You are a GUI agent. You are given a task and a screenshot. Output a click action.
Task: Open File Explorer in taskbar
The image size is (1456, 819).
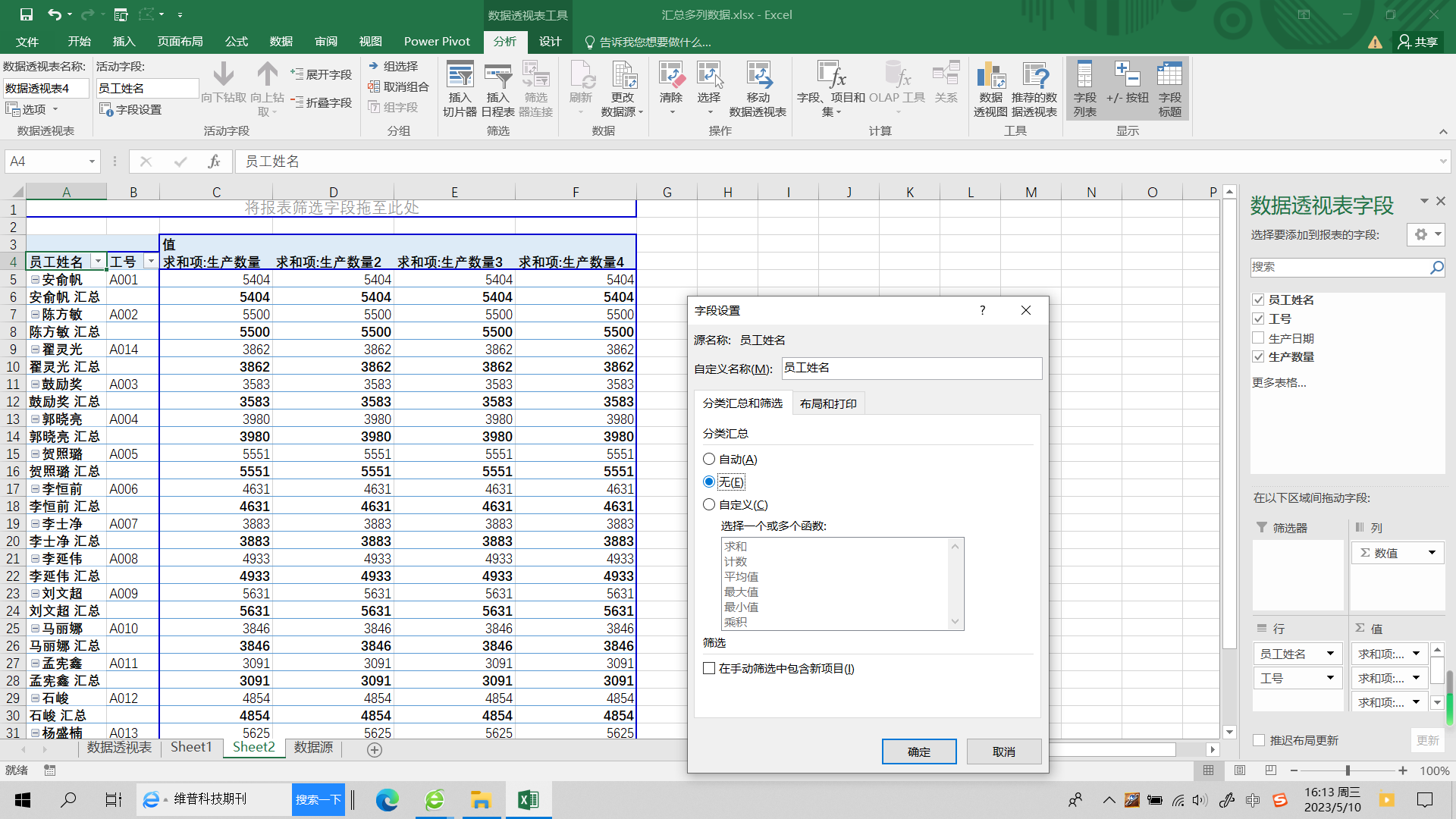[481, 799]
